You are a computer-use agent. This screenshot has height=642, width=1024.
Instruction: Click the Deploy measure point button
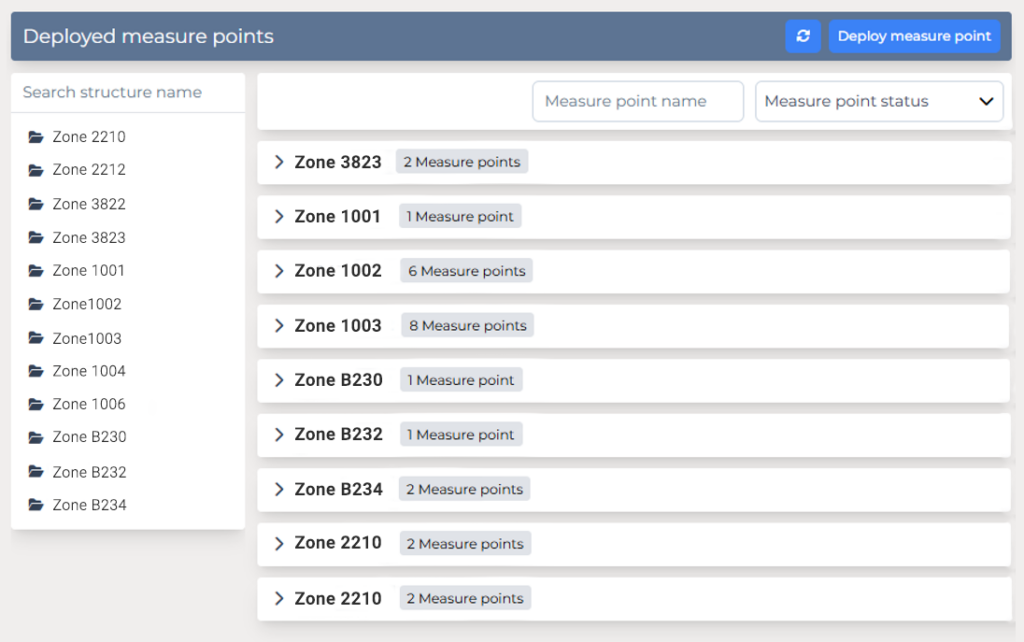point(914,36)
